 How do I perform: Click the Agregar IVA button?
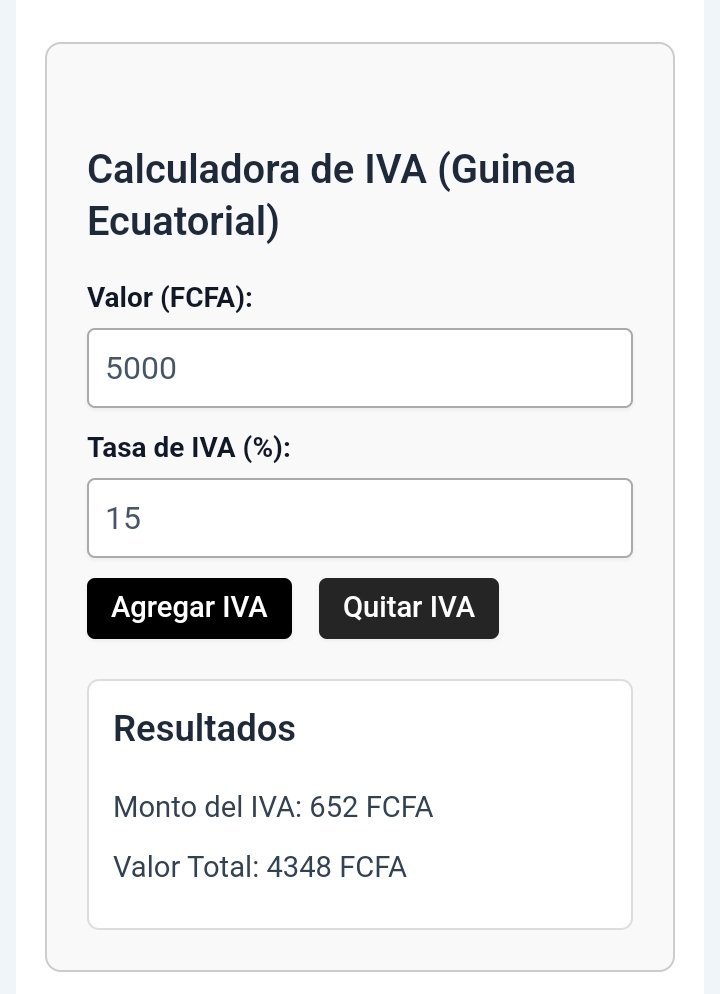pos(190,608)
